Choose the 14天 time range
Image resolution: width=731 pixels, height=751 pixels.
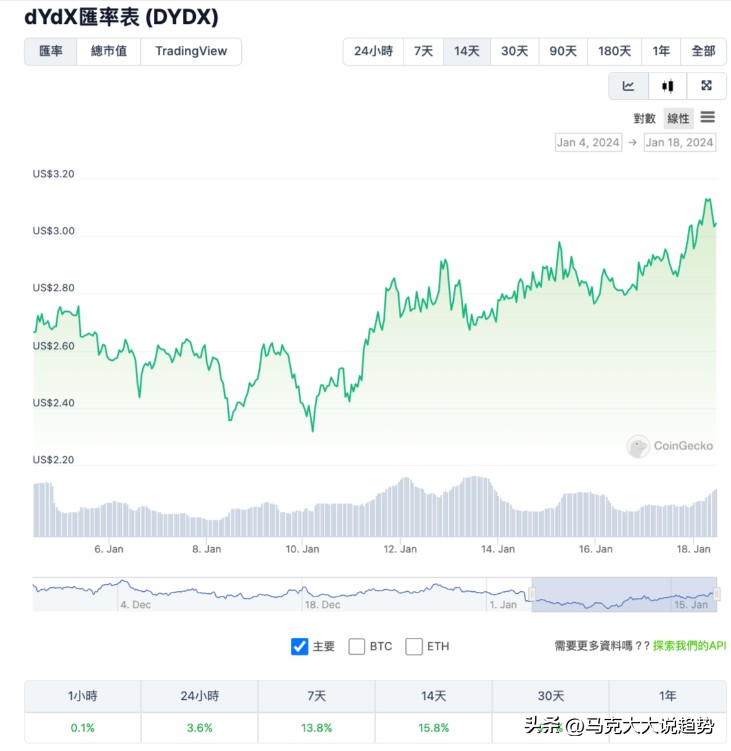click(467, 51)
